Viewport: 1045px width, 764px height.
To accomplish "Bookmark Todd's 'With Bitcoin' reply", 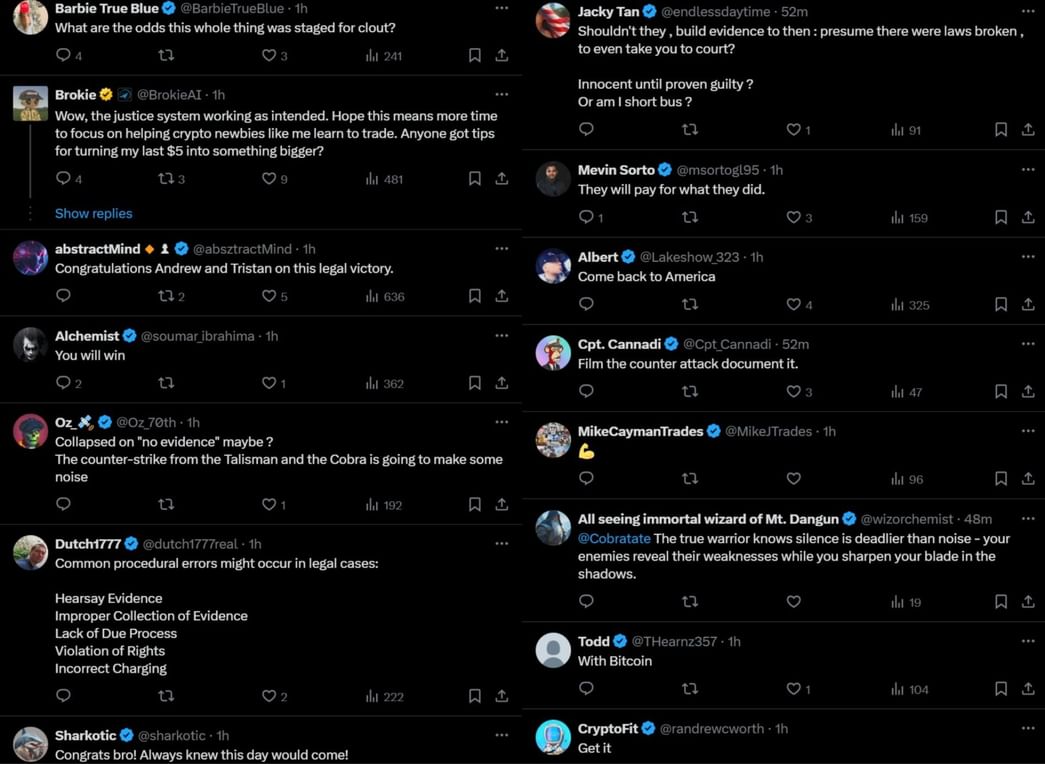I will [1000, 689].
